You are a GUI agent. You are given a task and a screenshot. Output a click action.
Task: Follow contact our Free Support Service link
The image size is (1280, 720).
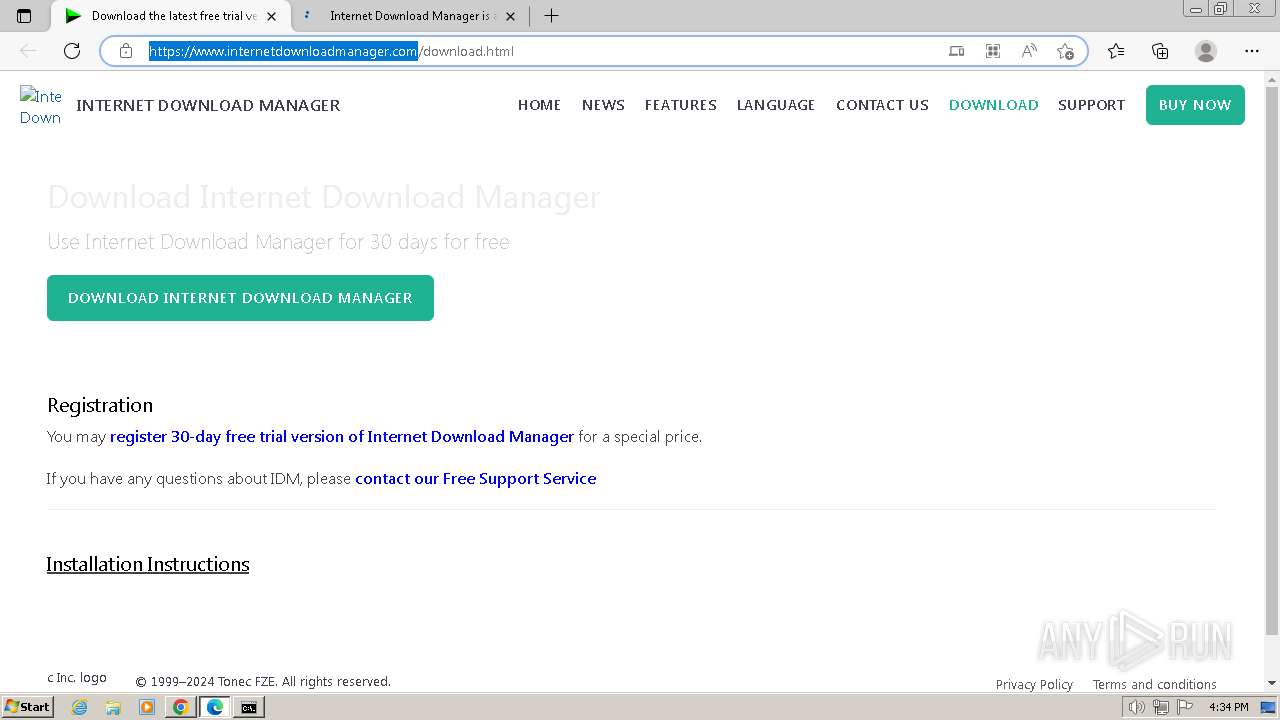point(476,479)
